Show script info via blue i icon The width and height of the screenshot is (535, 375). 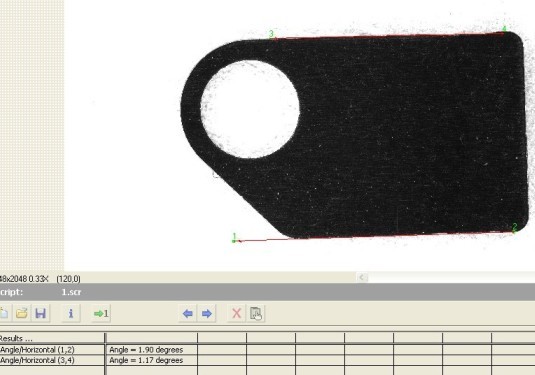[71, 313]
